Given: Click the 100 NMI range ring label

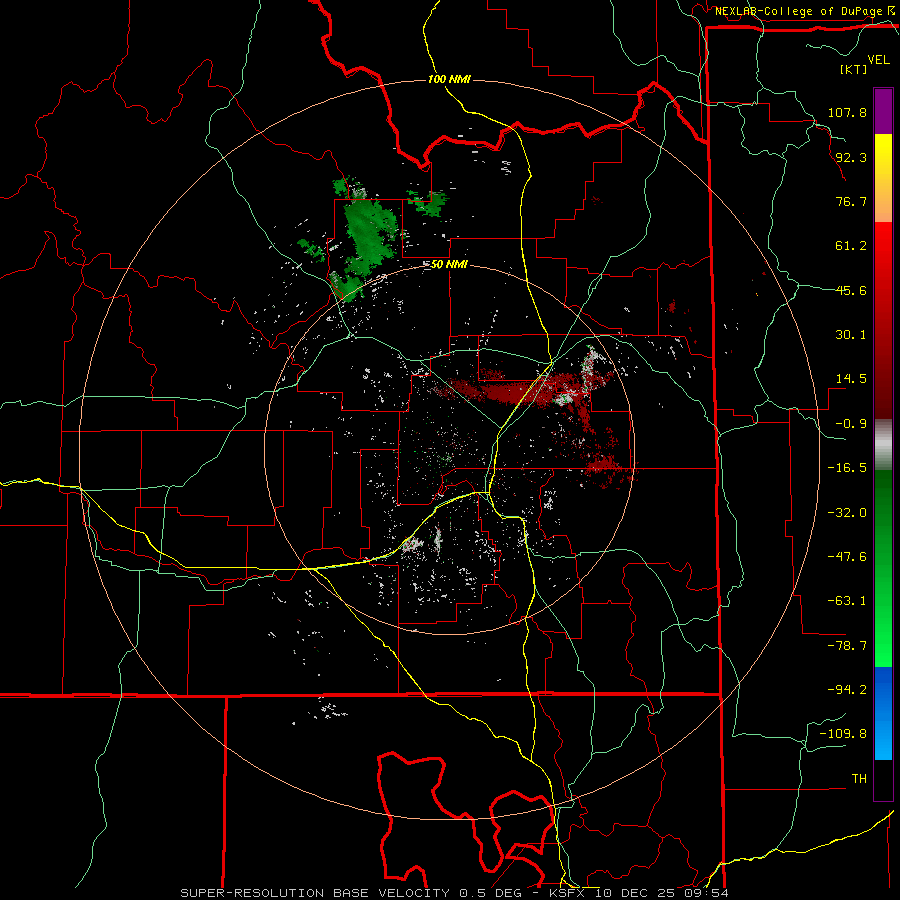Looking at the screenshot, I should 449,79.
